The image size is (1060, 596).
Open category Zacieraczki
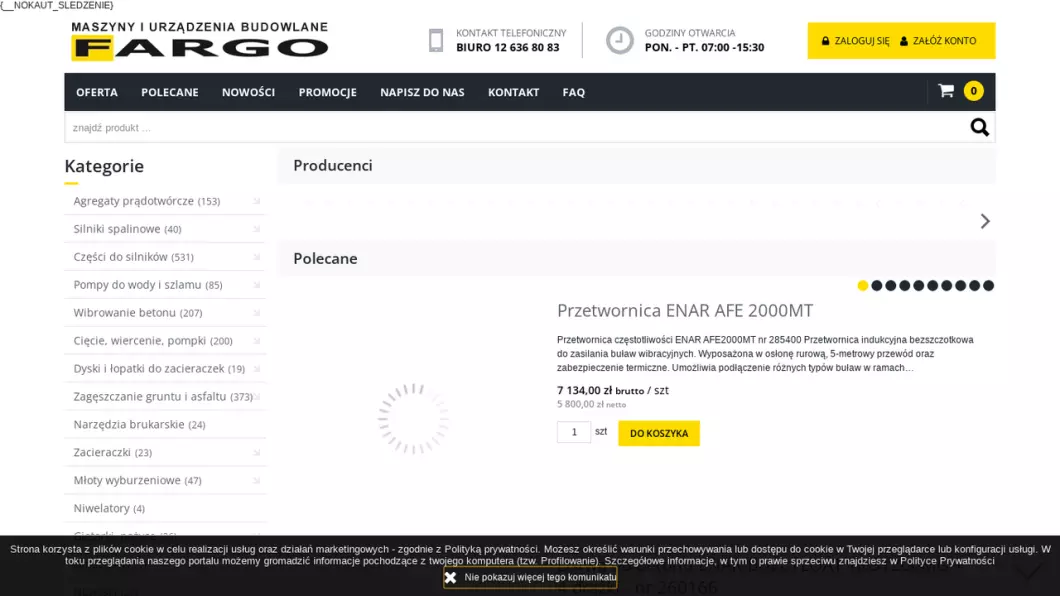(x=112, y=452)
